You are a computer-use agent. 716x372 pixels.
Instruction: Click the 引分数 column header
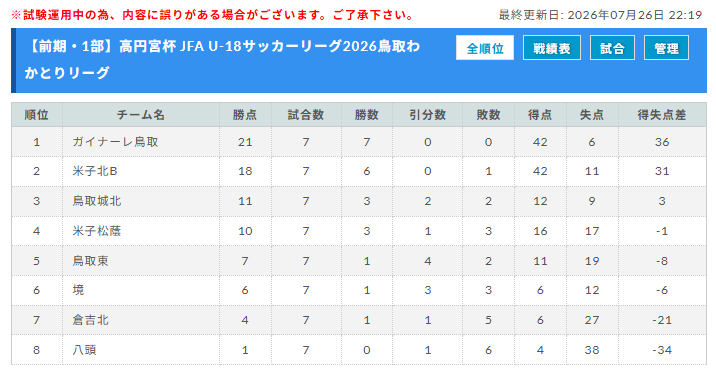click(x=427, y=115)
